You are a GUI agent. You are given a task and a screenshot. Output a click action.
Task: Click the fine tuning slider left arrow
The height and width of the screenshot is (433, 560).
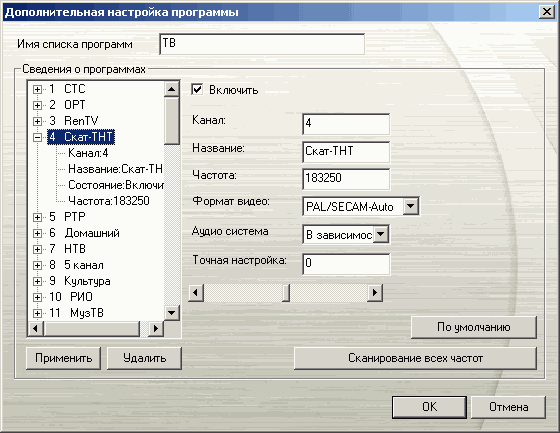(195, 293)
